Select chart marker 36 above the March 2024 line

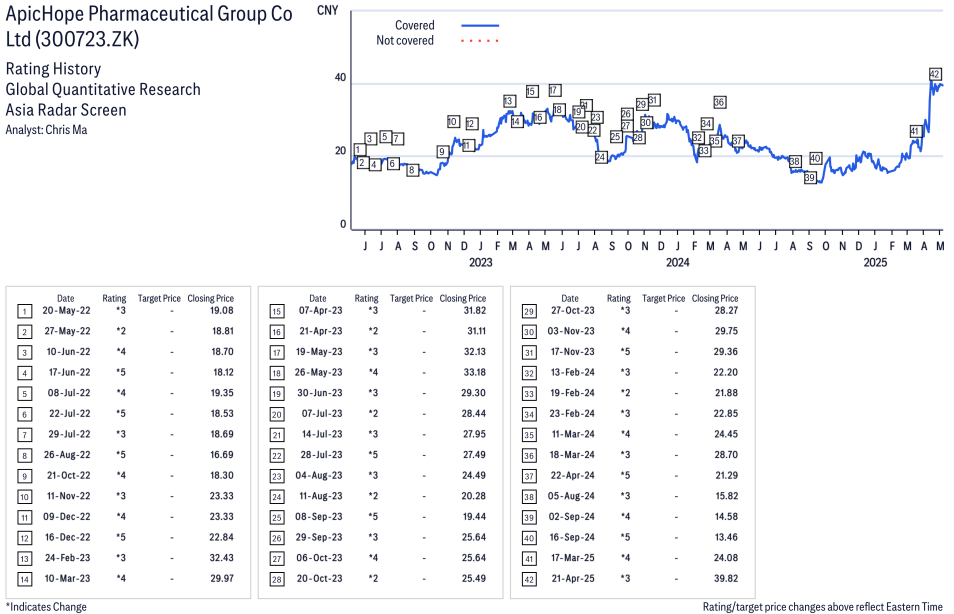[719, 102]
